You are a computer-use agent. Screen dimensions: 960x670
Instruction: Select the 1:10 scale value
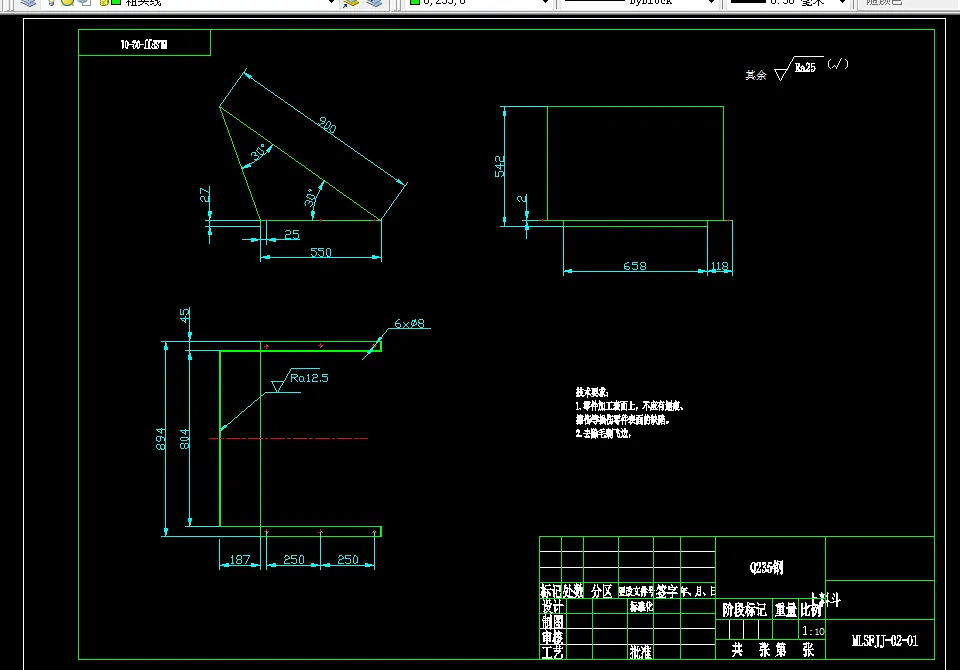click(x=813, y=631)
